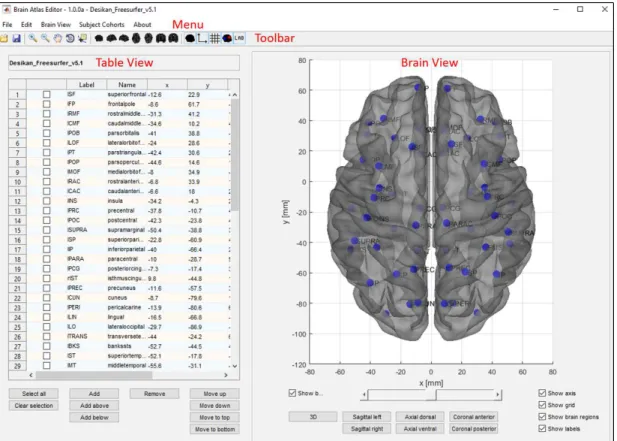Viewport: 617px width, 441px height.
Task: Click the transparency slider left arrow
Action: [364, 395]
